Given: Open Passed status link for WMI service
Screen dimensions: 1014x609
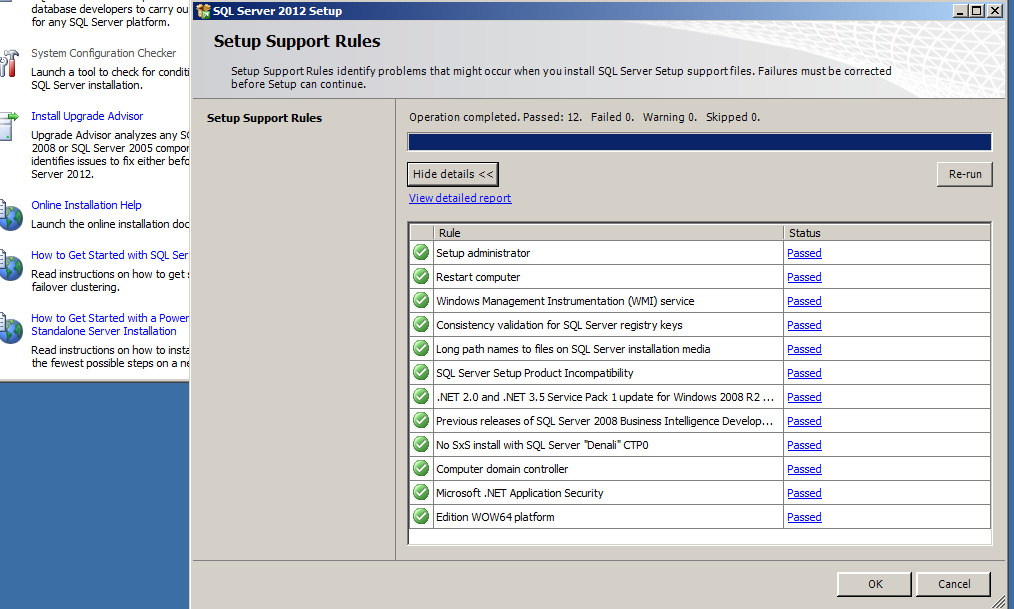Looking at the screenshot, I should [804, 301].
